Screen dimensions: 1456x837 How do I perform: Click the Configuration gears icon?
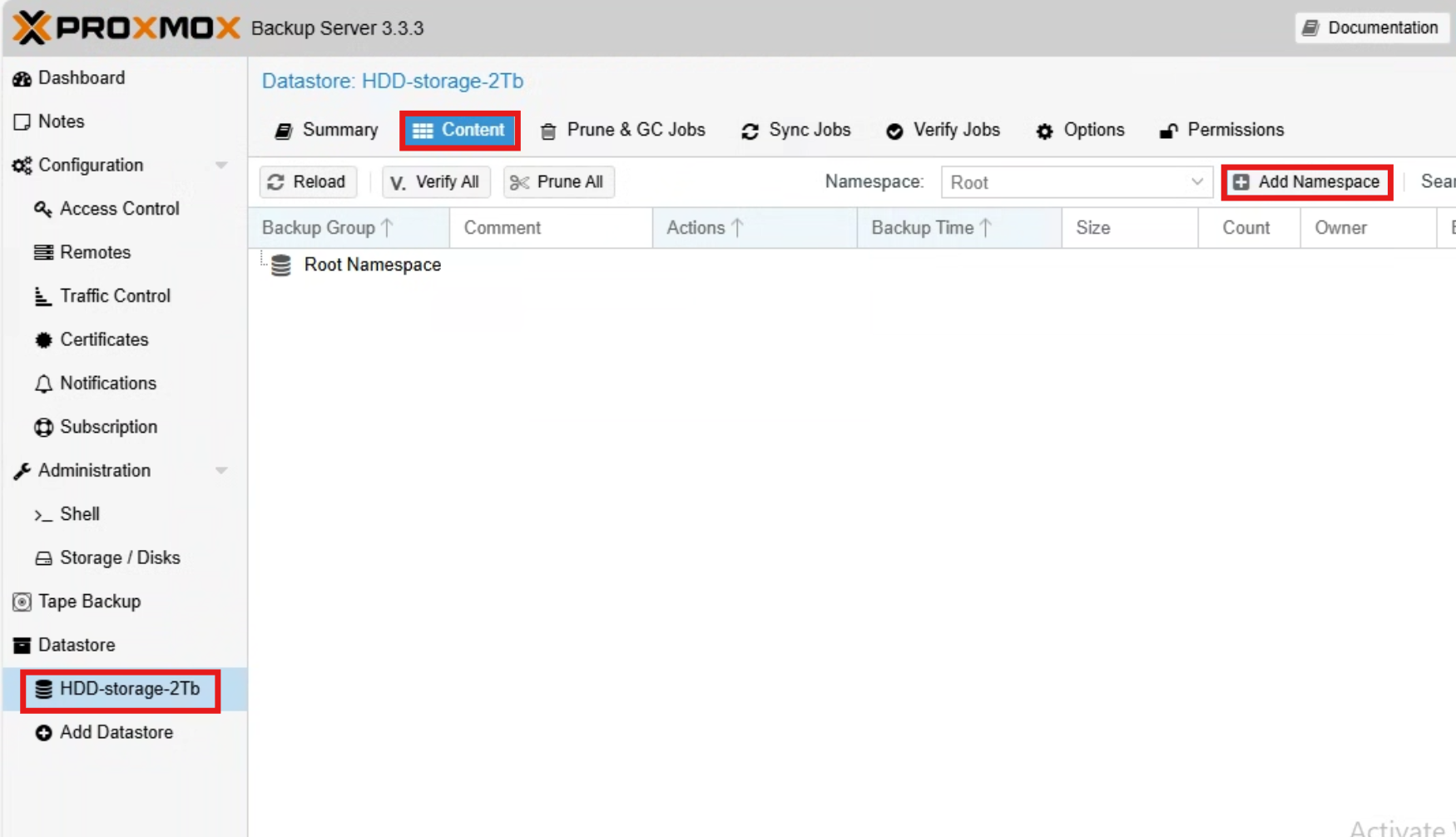pos(22,166)
